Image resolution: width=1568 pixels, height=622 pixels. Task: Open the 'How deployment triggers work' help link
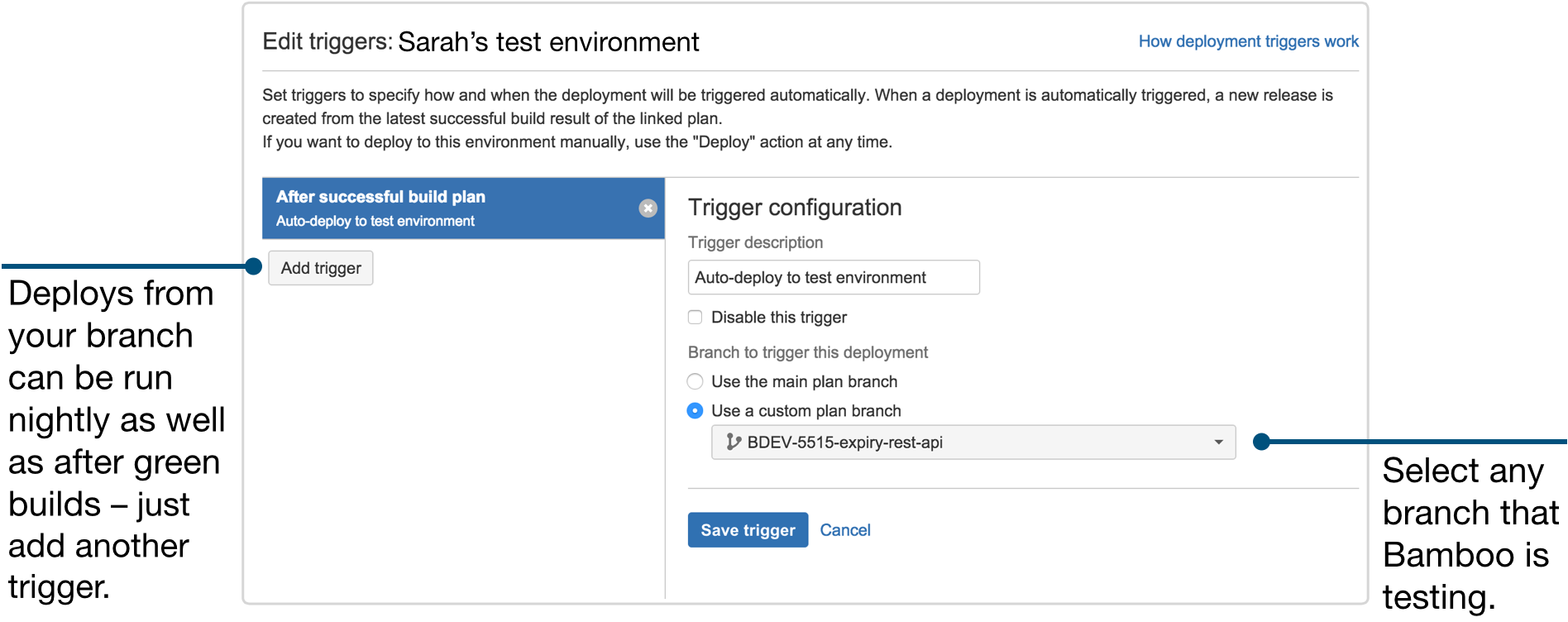1248,41
